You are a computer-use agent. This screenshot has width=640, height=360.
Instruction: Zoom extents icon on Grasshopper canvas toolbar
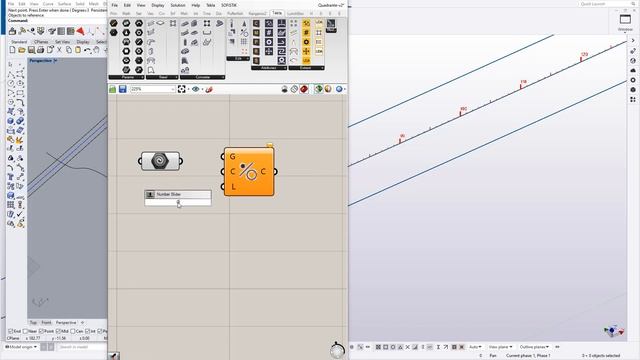182,89
